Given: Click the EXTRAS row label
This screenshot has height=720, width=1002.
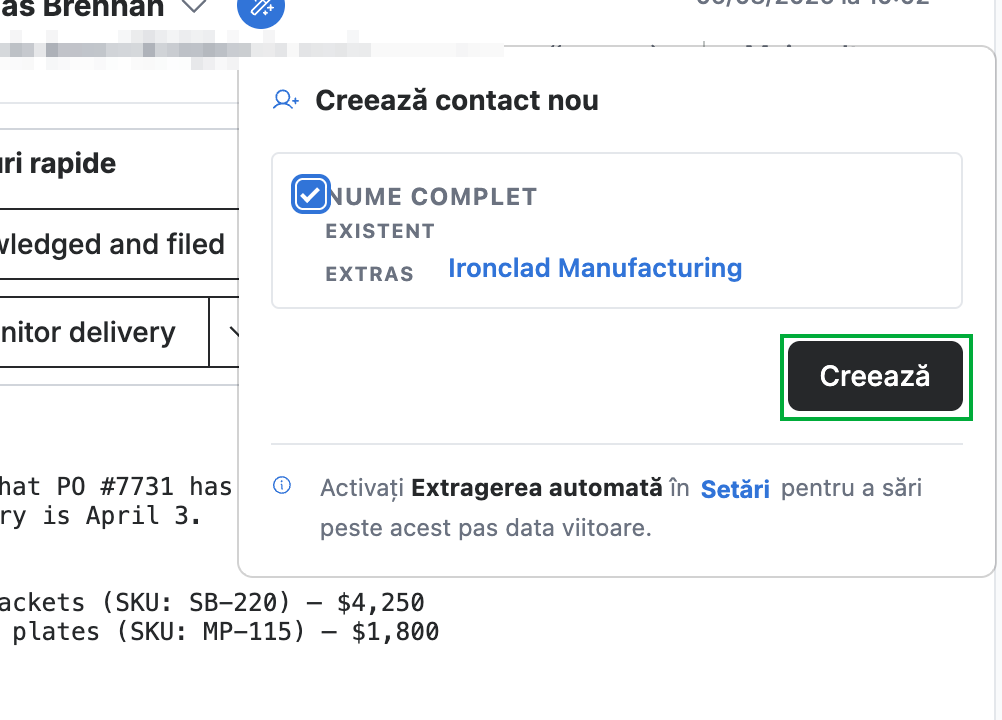Looking at the screenshot, I should [x=369, y=274].
